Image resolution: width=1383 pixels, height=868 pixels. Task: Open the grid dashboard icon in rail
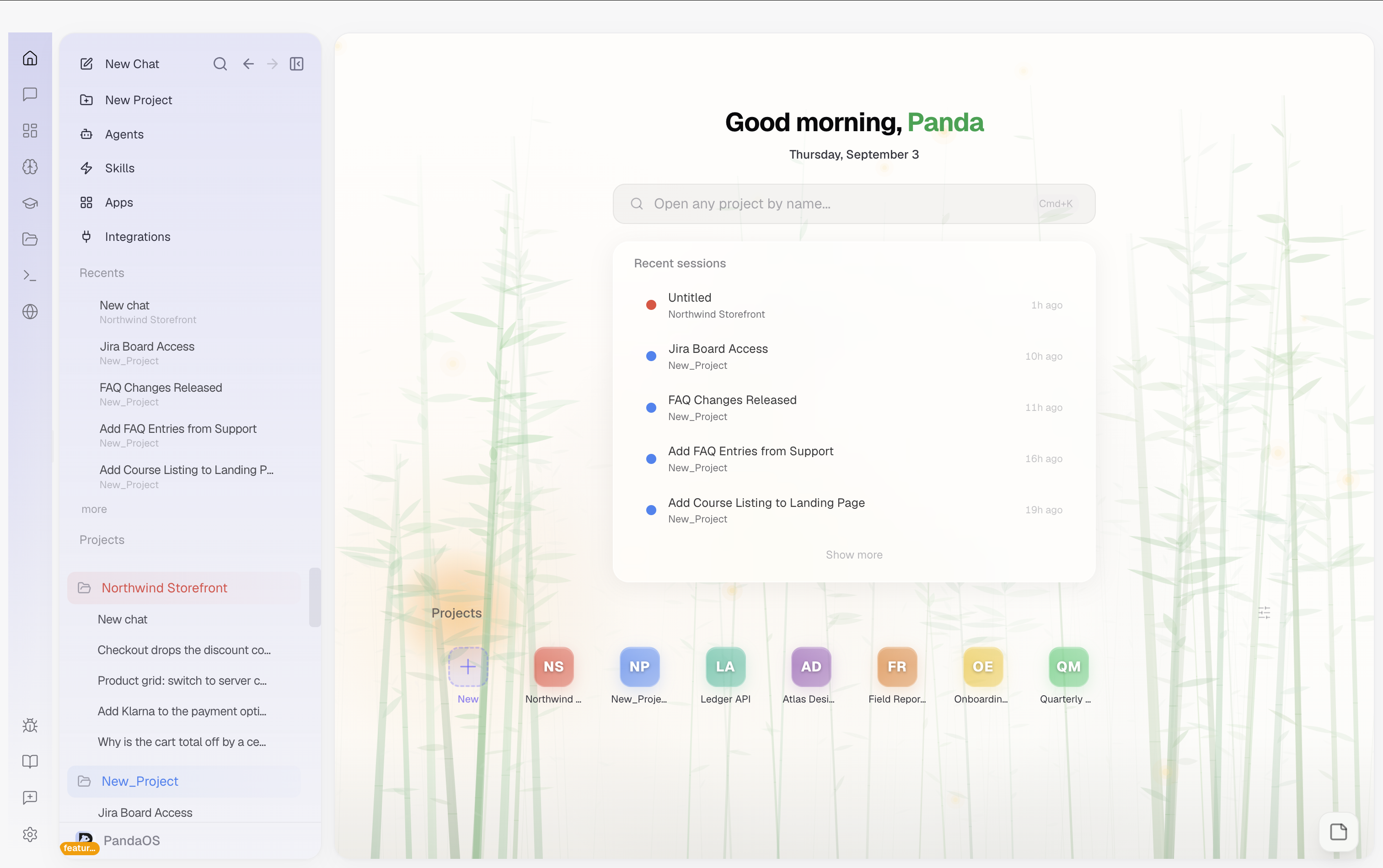tap(30, 130)
